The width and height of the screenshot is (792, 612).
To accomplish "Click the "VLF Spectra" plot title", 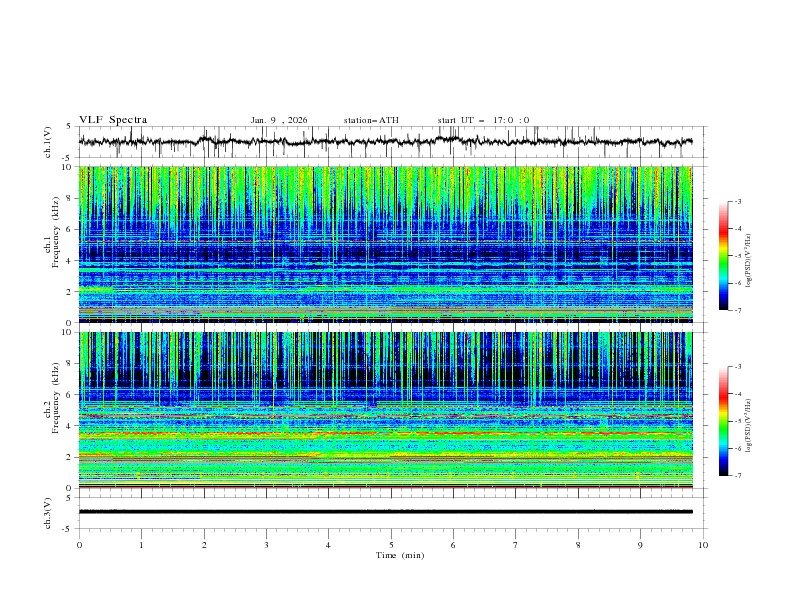I will point(113,120).
